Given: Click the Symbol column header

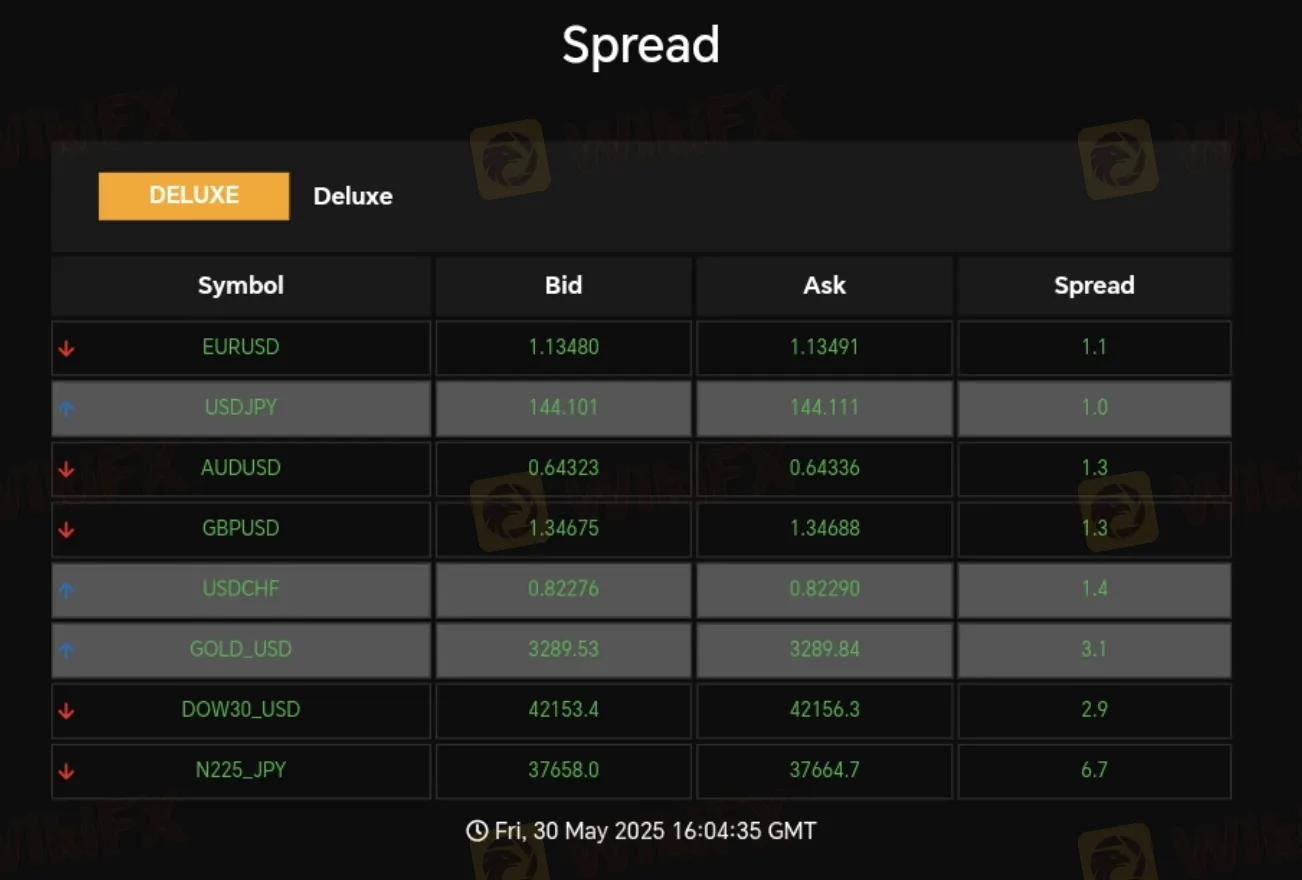Looking at the screenshot, I should pos(241,286).
